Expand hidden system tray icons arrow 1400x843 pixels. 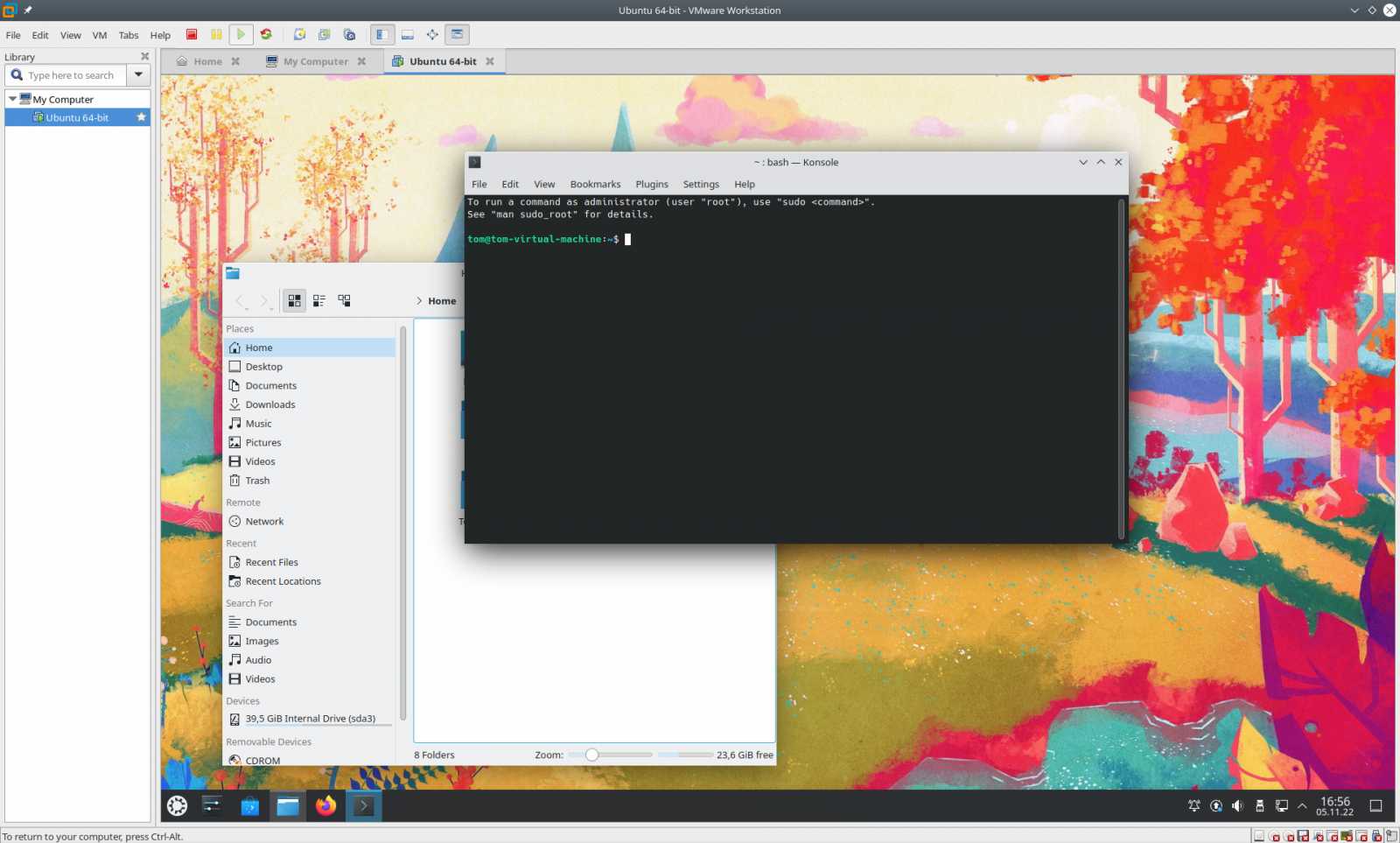1302,806
